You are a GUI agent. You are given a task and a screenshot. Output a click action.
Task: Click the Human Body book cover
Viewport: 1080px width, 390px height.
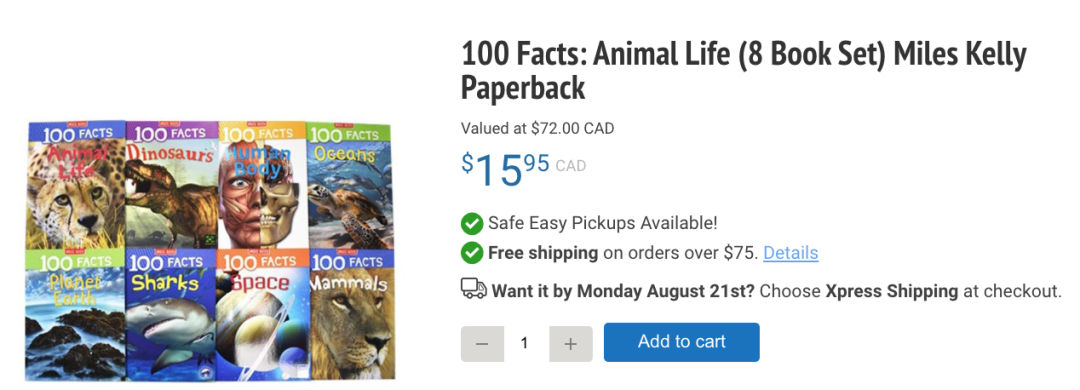(x=262, y=185)
